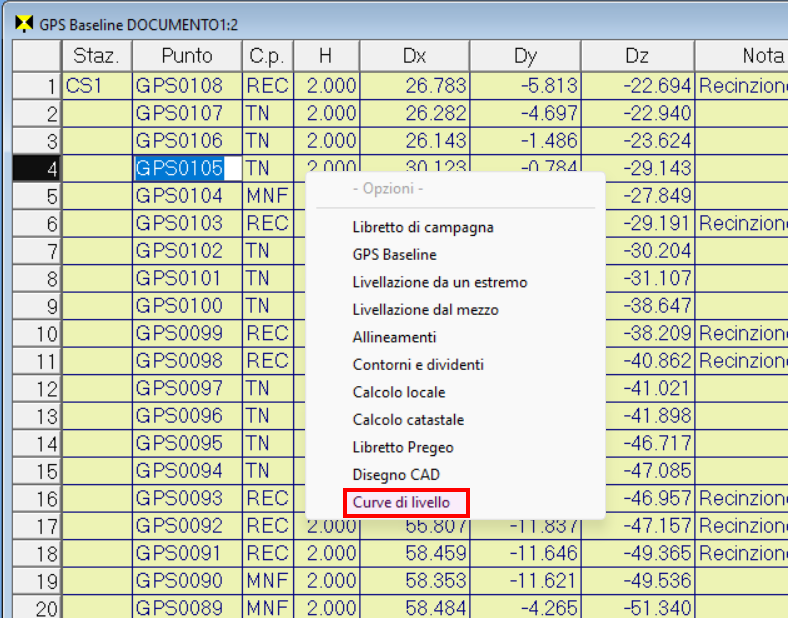788x618 pixels.
Task: Click Calcolo locale menu item
Action: click(399, 392)
